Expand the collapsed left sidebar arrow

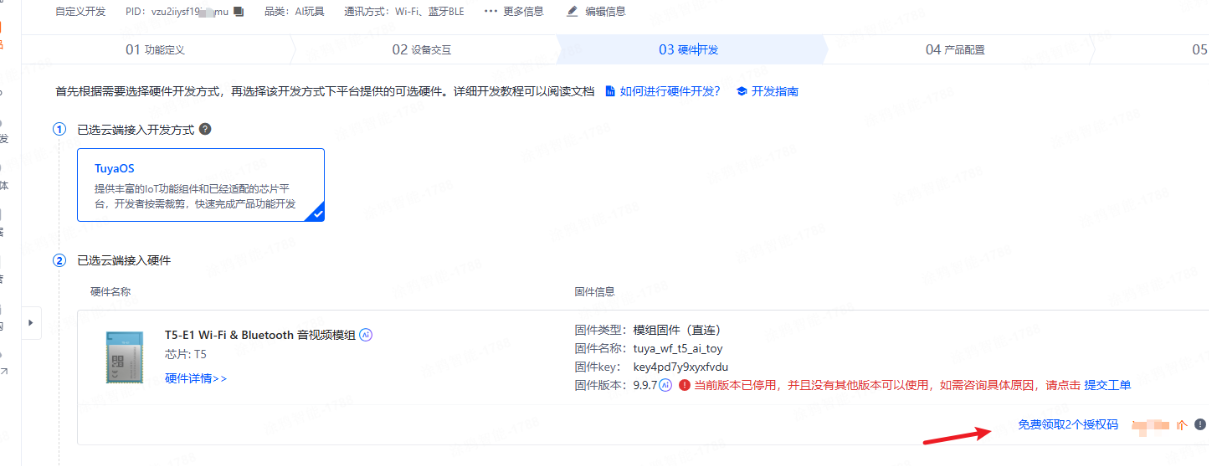(32, 322)
